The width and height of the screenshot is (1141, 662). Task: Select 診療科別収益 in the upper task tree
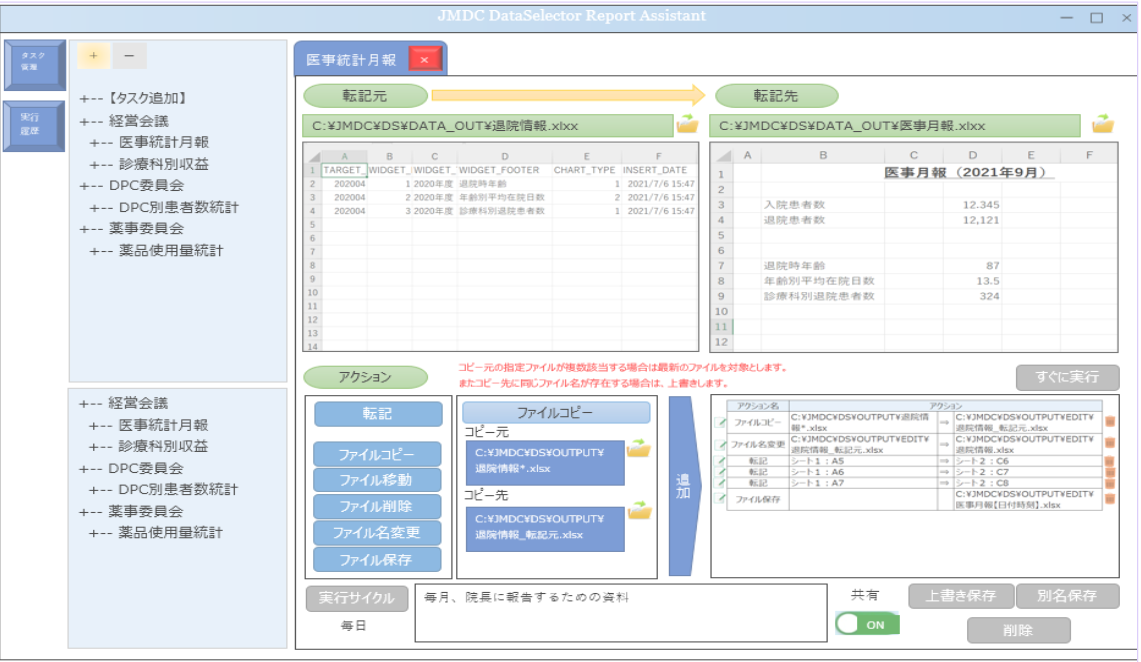pyautogui.click(x=149, y=164)
